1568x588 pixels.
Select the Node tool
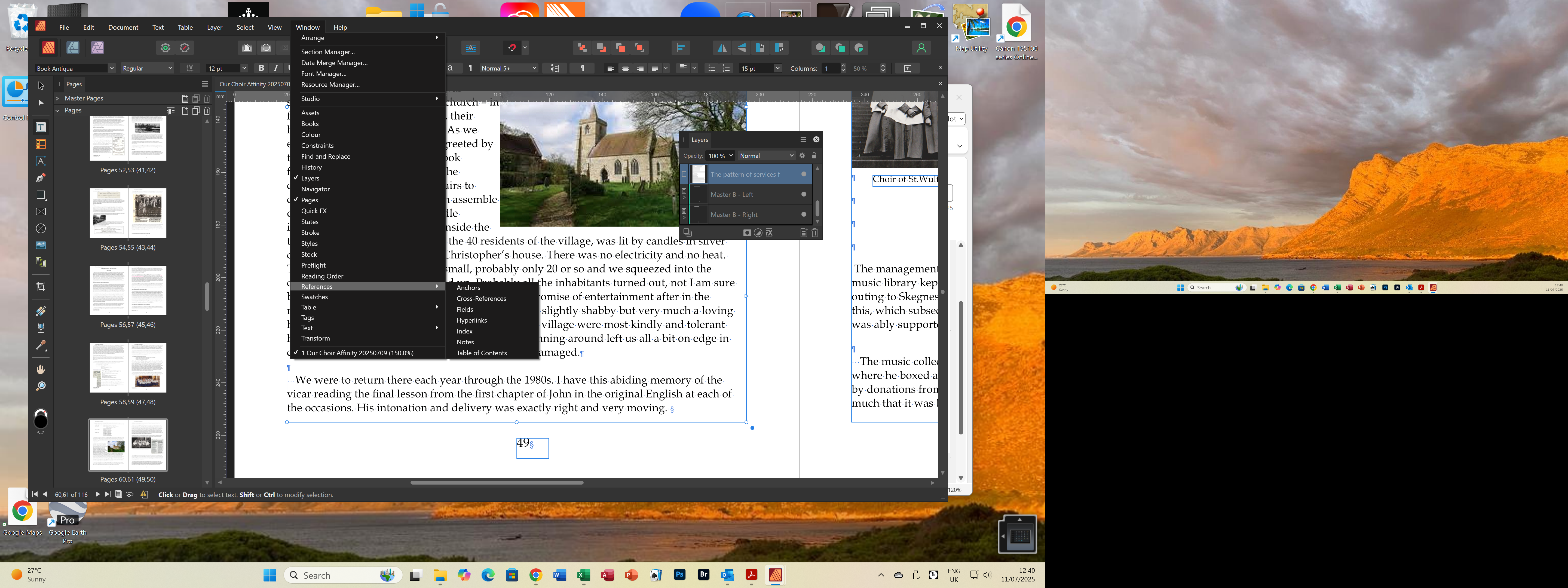point(41,103)
